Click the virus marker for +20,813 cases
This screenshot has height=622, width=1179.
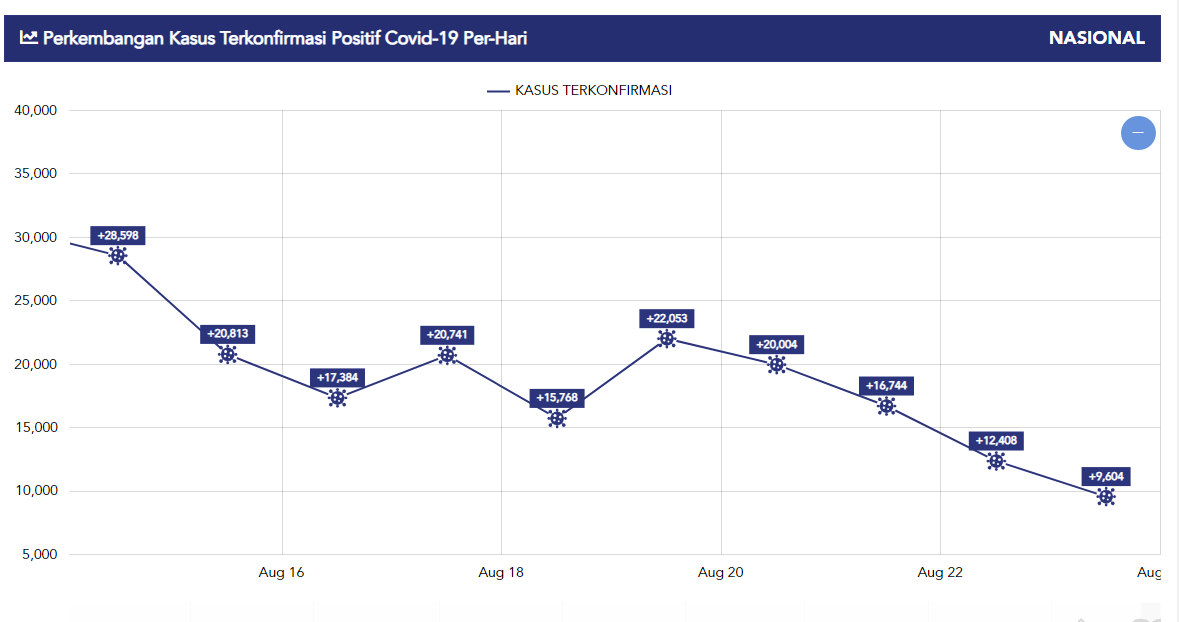coord(228,354)
